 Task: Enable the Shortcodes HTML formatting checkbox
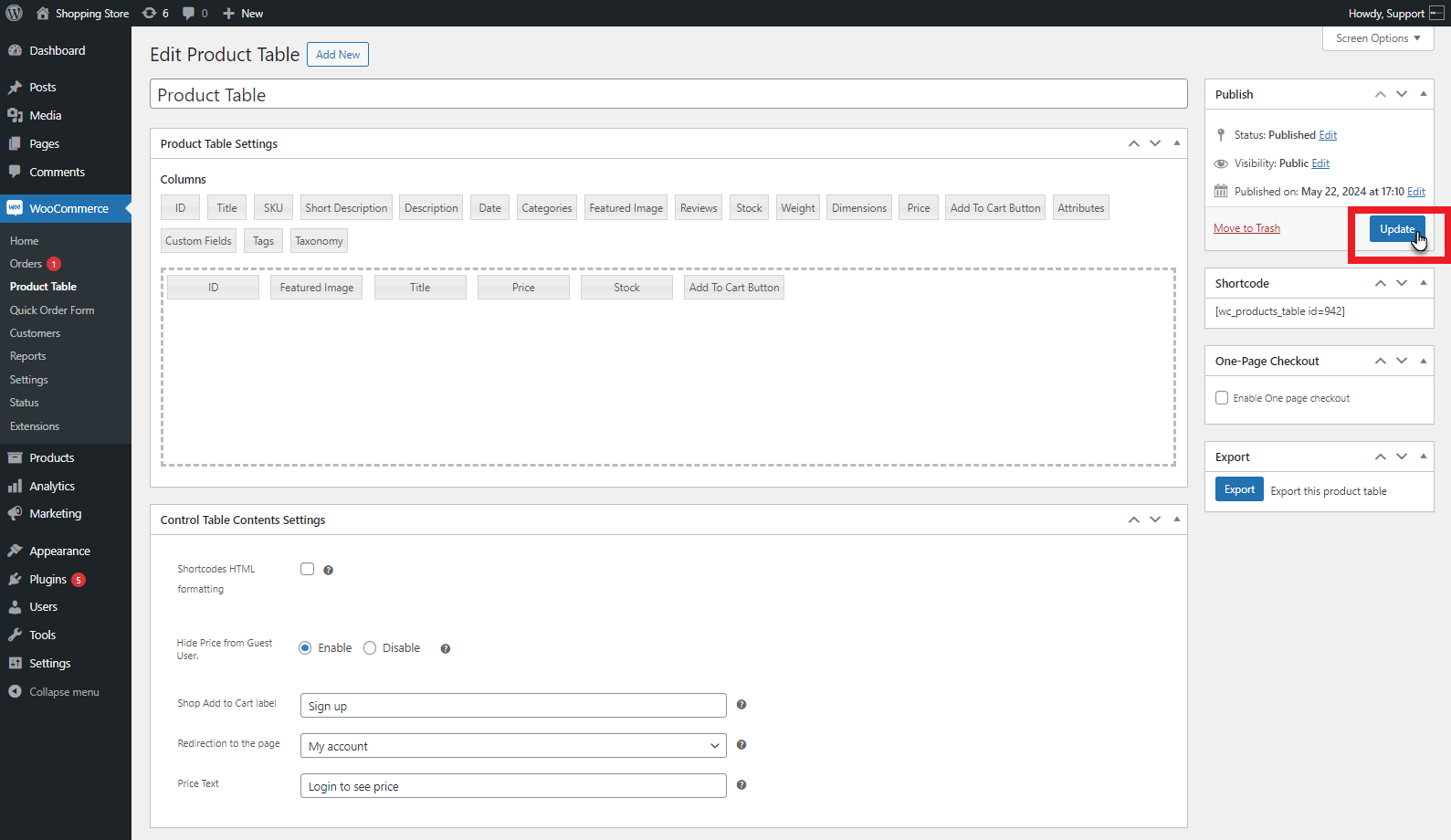pos(308,569)
